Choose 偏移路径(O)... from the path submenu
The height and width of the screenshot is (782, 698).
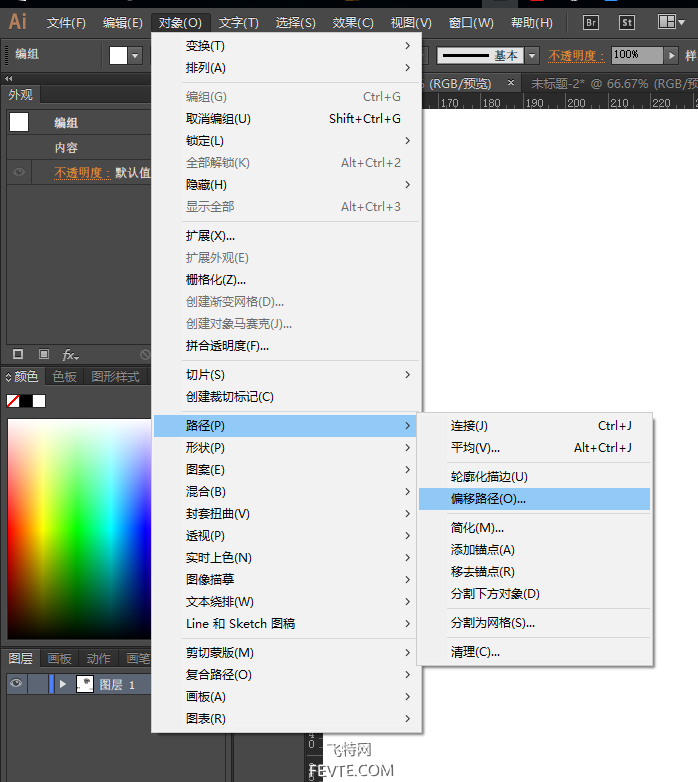point(534,499)
